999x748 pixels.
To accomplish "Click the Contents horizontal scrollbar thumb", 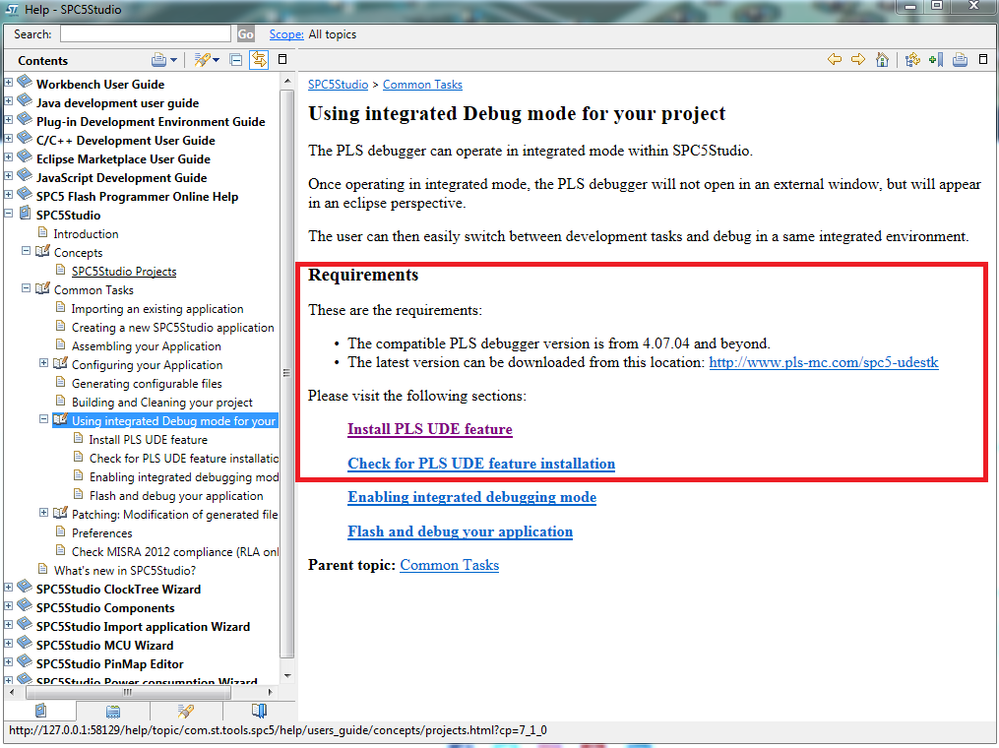I will (x=127, y=692).
